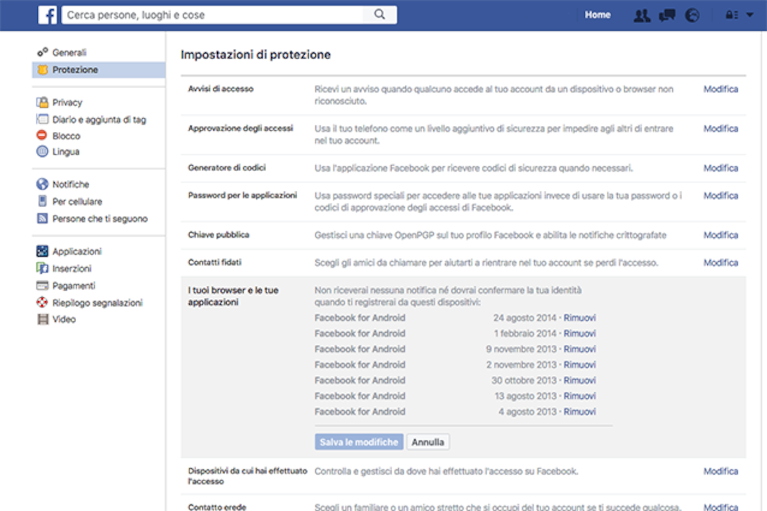
Task: Click Modifica for Approvazione degli accessi
Action: (x=721, y=129)
